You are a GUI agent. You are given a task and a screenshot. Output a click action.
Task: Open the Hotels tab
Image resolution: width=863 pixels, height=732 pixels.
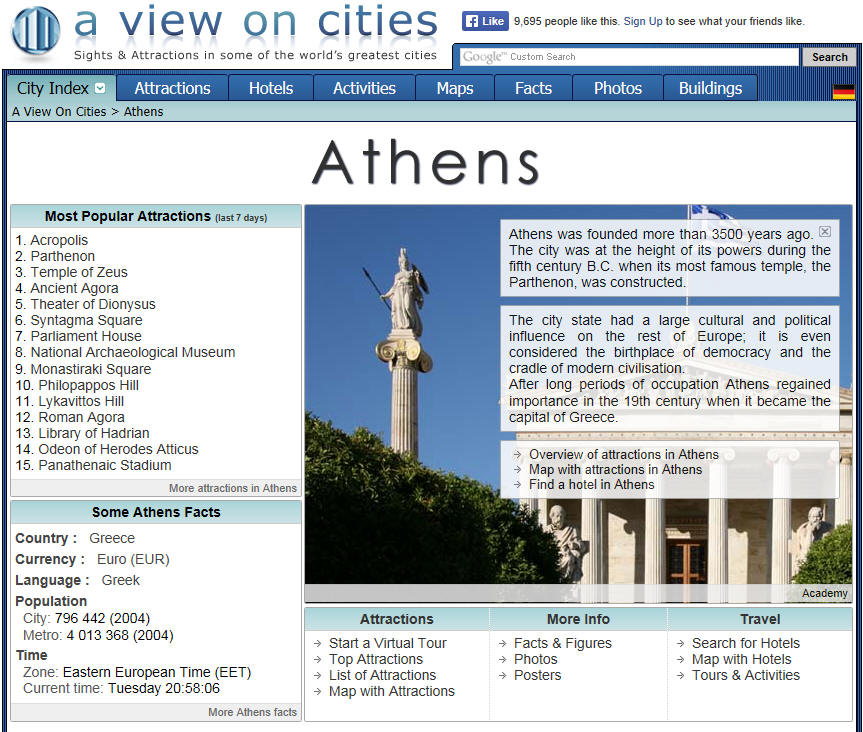271,88
